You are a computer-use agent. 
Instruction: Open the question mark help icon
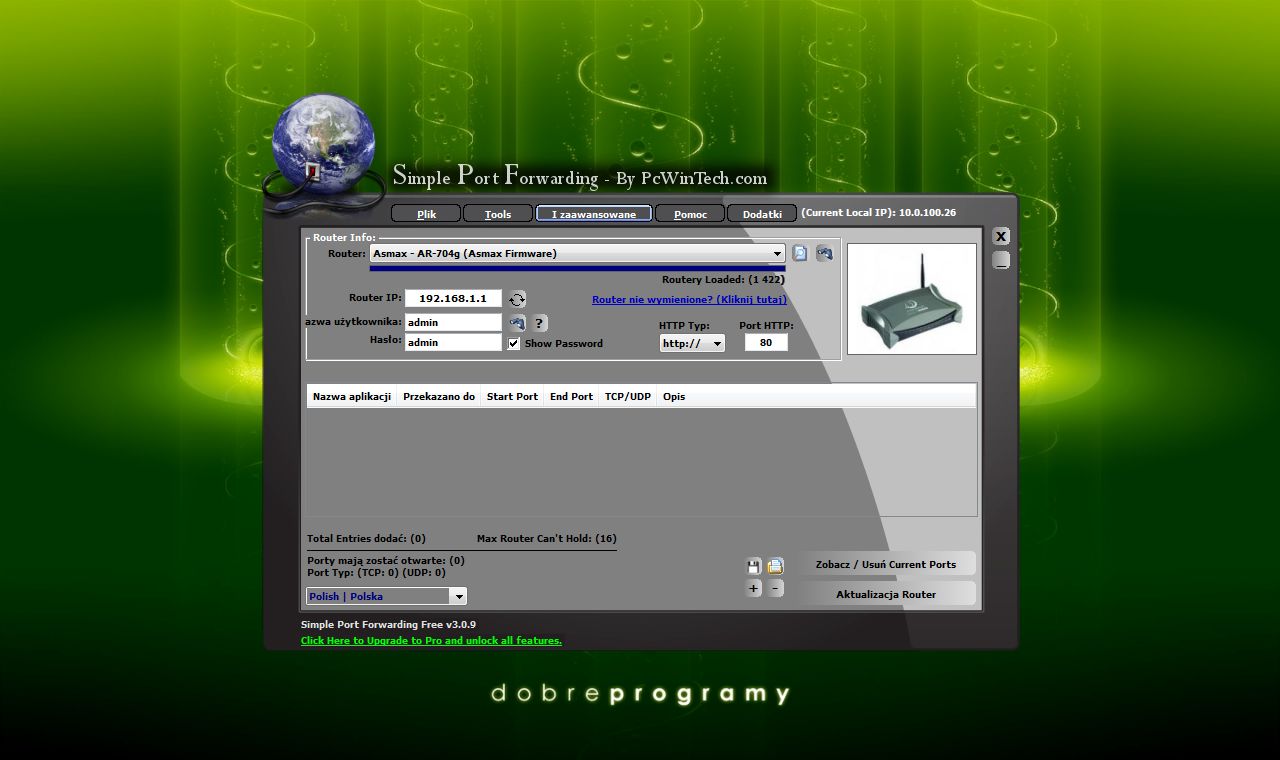tap(538, 322)
